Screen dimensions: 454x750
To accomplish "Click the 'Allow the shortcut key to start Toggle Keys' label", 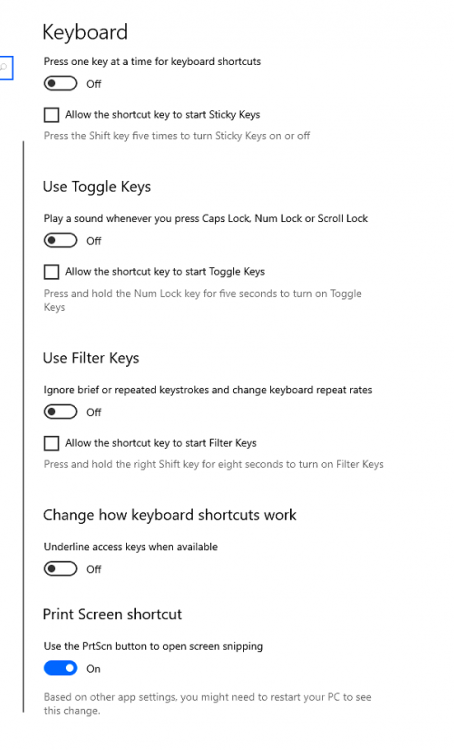I will point(165,272).
